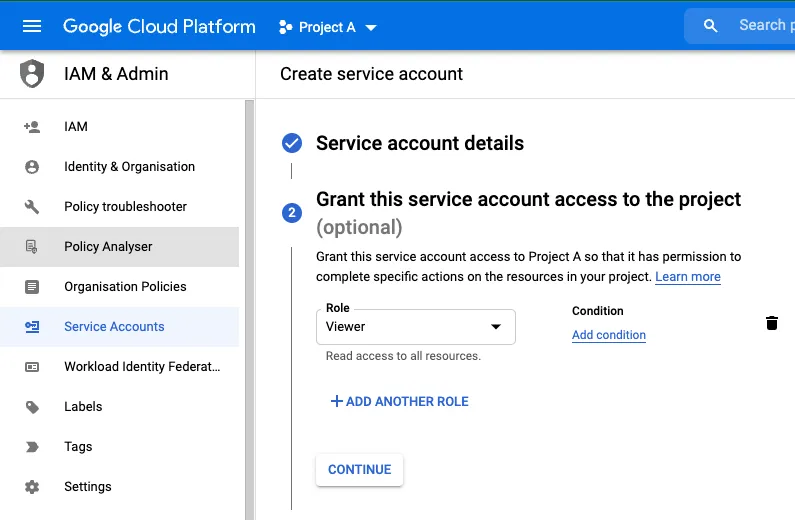Click ADD ANOTHER ROLE button
The width and height of the screenshot is (795, 520).
[400, 401]
